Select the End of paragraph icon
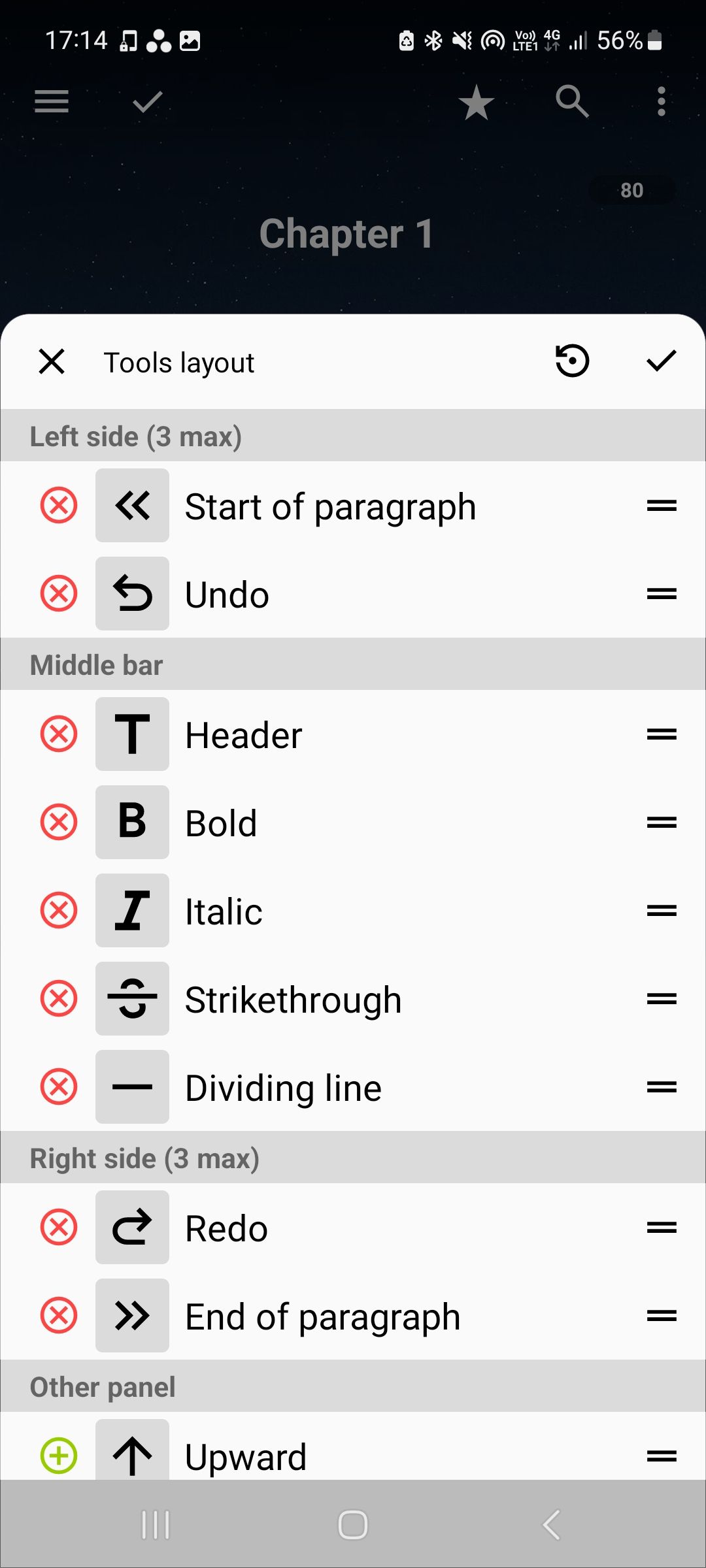706x1568 pixels. 132,1315
